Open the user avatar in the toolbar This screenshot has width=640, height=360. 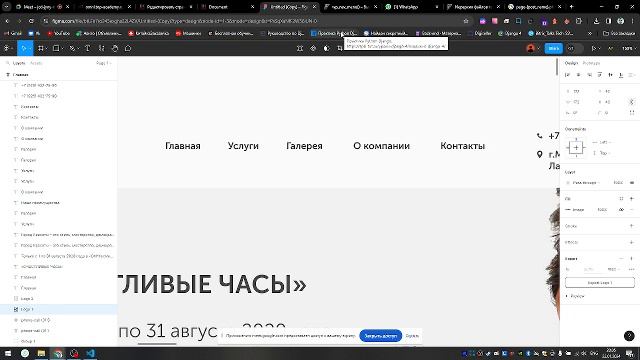[x=531, y=48]
